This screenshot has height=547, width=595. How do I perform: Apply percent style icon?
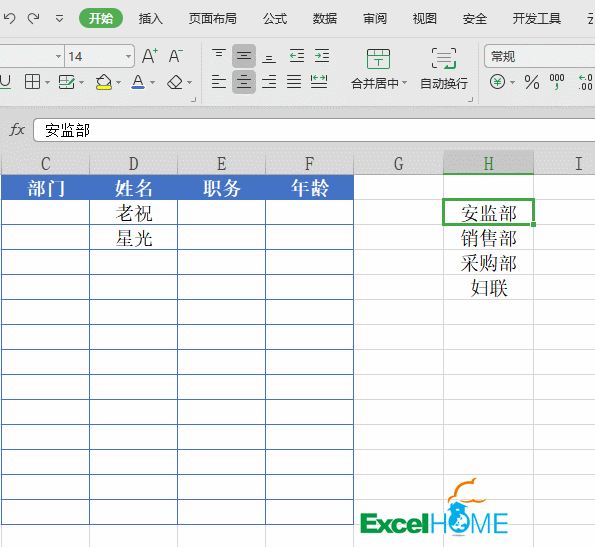[532, 82]
